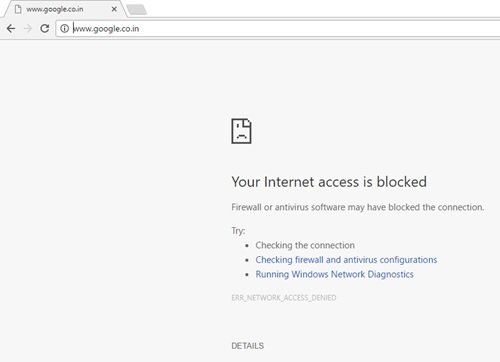Click the 'Your Internet access is blocked' heading
This screenshot has width=500, height=362.
(329, 182)
